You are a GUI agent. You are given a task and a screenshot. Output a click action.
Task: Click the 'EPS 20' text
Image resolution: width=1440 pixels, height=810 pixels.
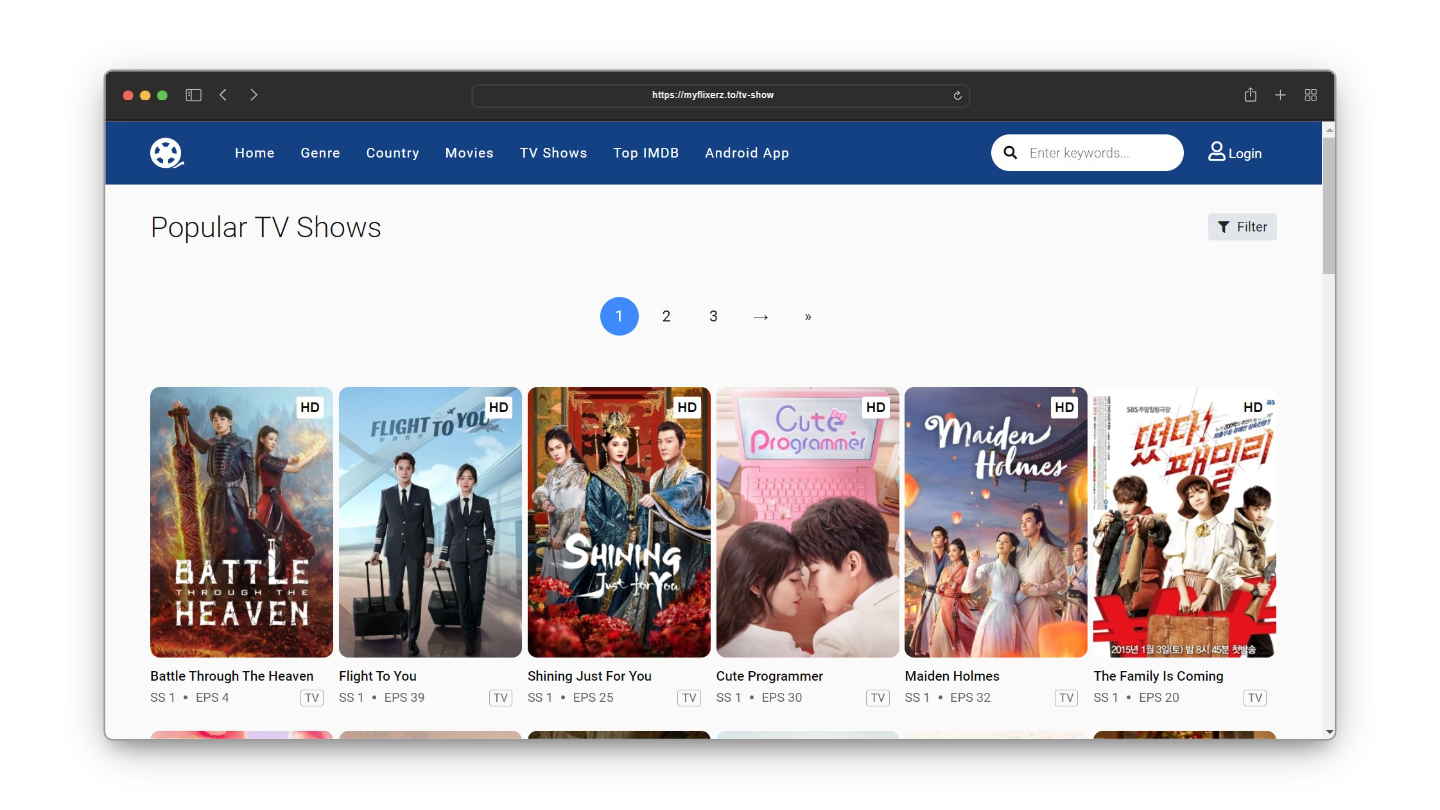1159,698
